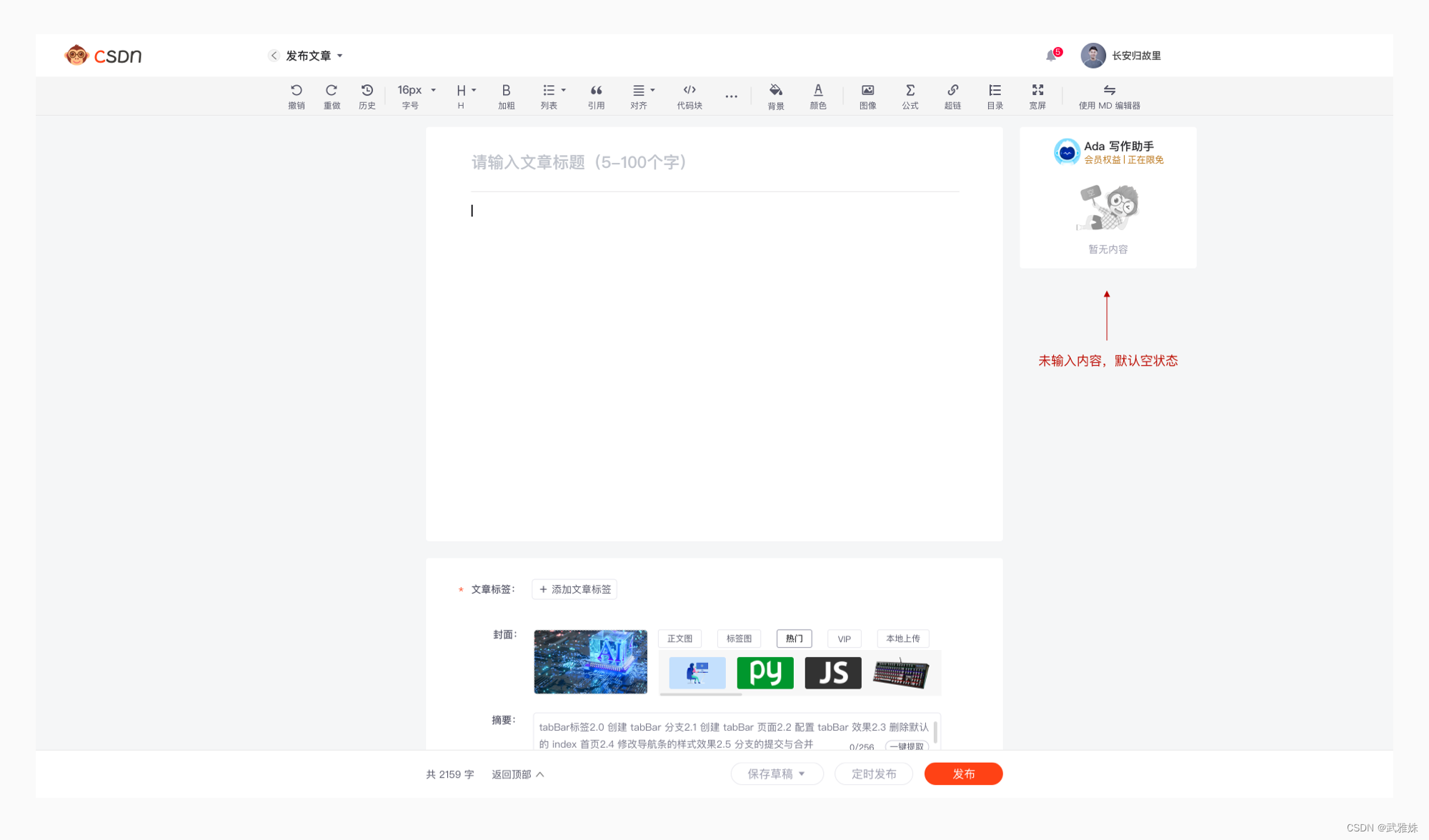
Task: Click the article title input field
Action: (714, 162)
